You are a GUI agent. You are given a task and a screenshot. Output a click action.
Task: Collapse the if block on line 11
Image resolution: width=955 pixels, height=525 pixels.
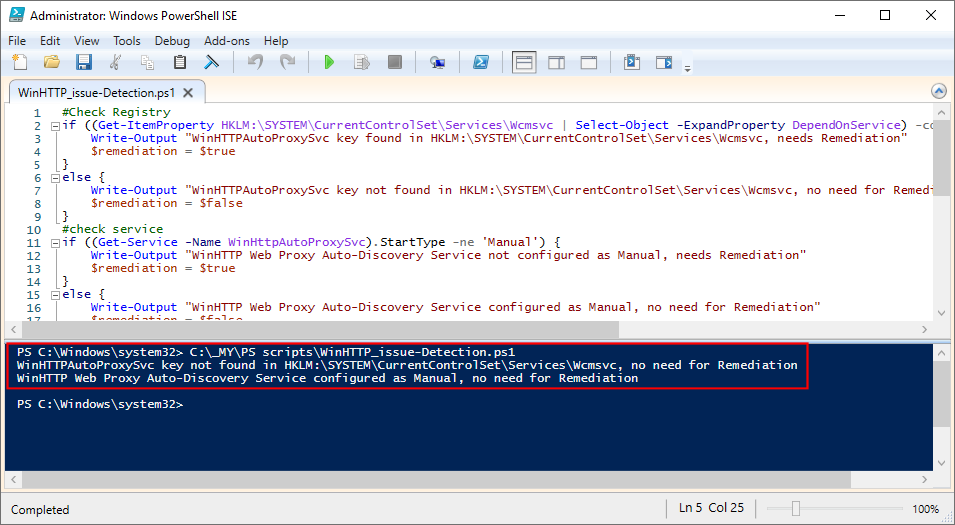click(54, 243)
